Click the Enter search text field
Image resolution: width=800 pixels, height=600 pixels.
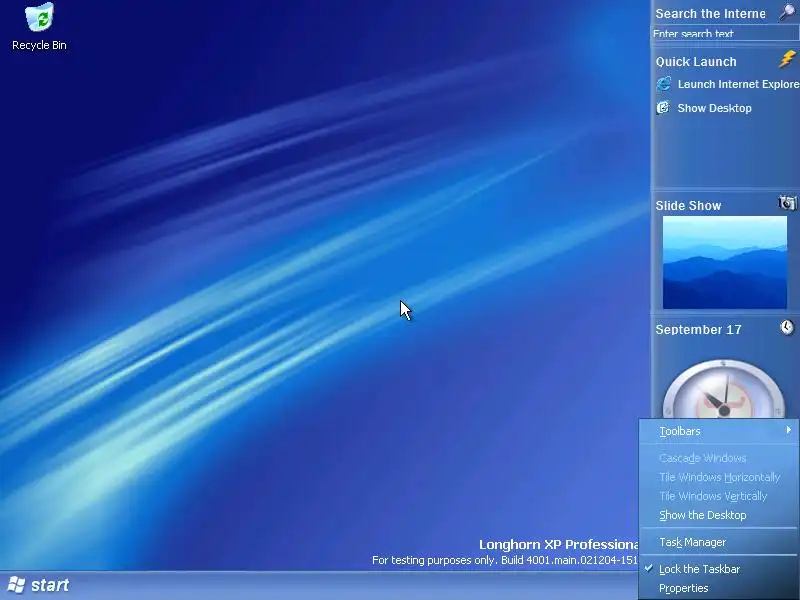click(x=725, y=34)
